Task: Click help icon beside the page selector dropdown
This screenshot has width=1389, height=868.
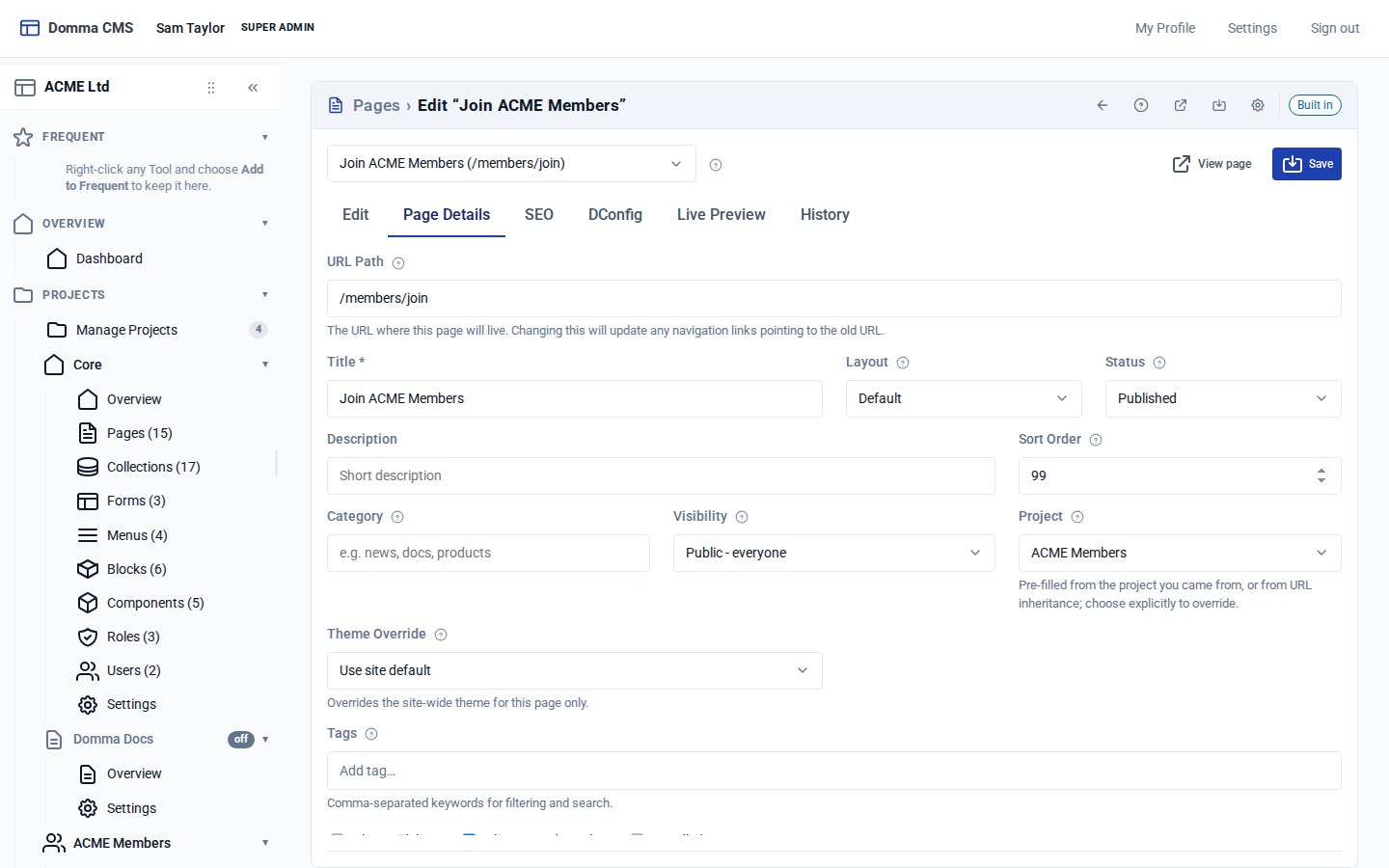Action: (716, 165)
